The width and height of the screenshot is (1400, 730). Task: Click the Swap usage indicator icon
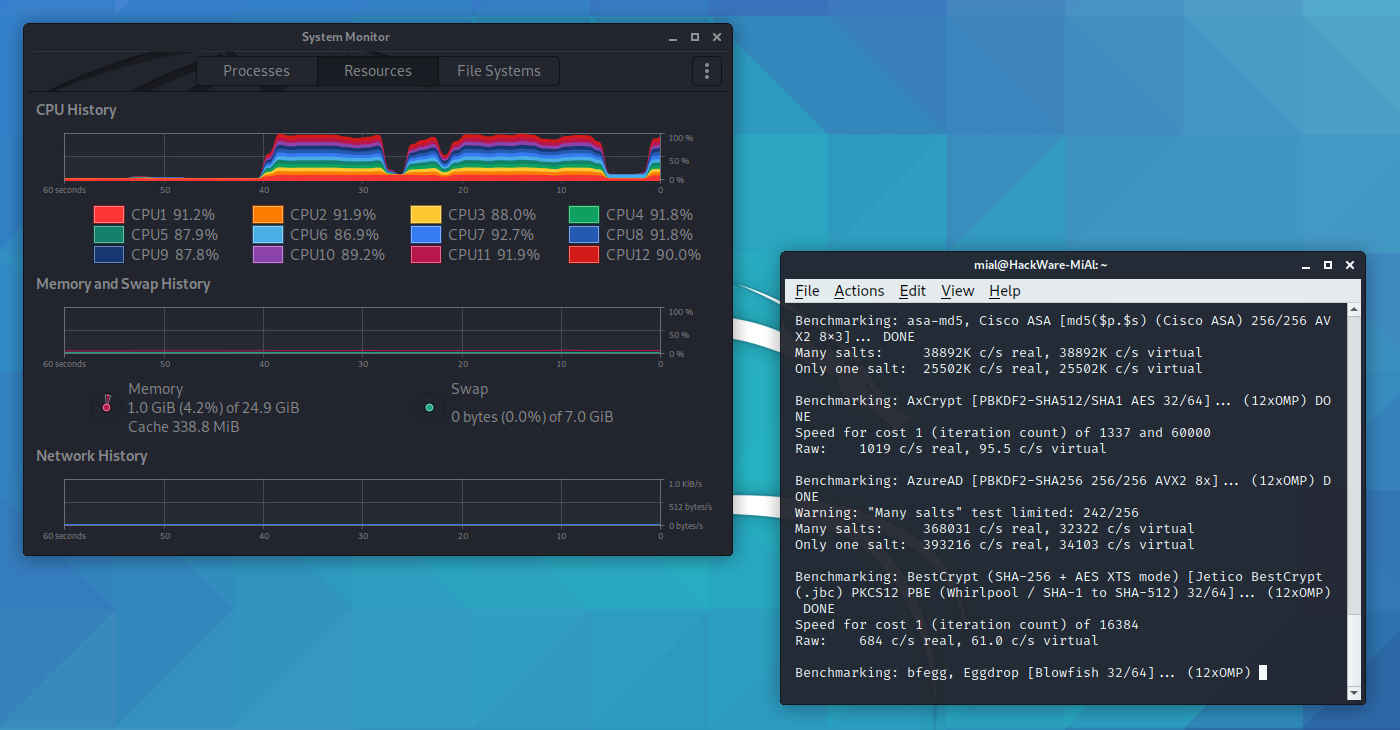tap(430, 407)
